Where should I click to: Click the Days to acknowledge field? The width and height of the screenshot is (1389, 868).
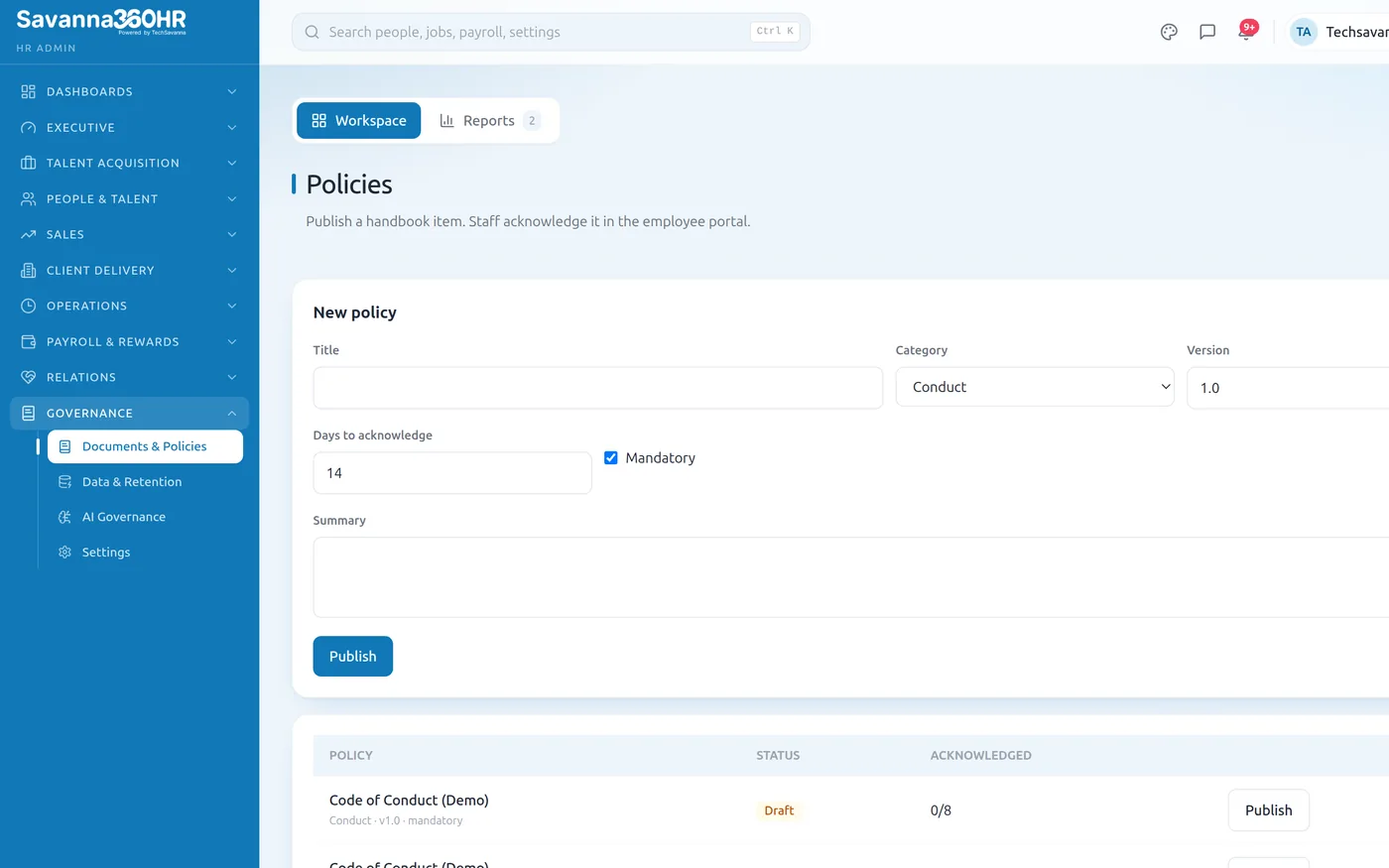(452, 473)
